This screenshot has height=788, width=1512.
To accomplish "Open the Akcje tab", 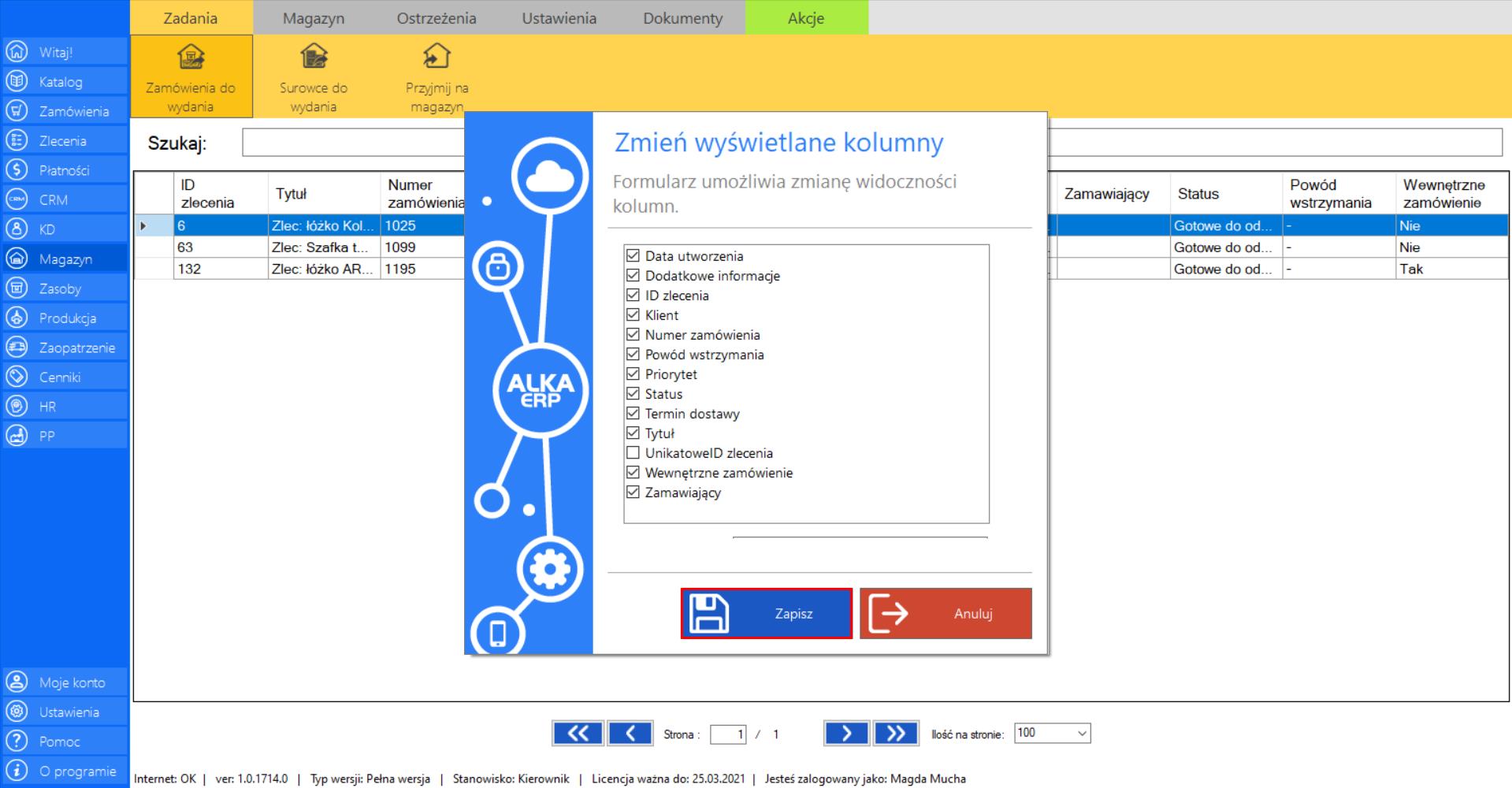I will click(806, 18).
